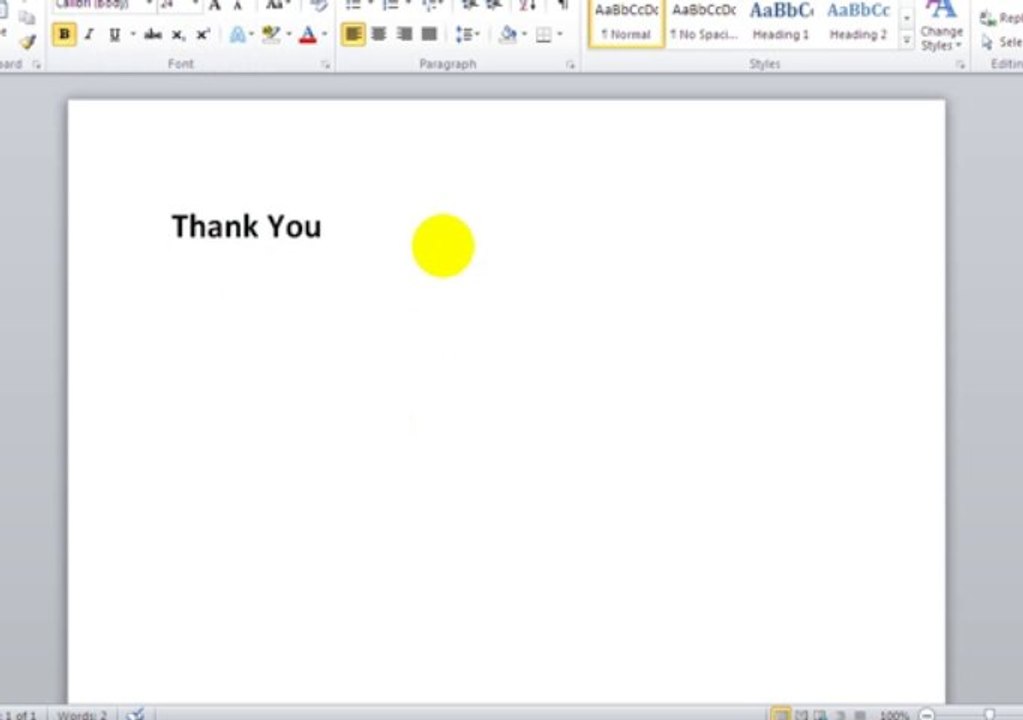Apply Text Highlight Color marker icon
1023x720 pixels.
coord(271,35)
